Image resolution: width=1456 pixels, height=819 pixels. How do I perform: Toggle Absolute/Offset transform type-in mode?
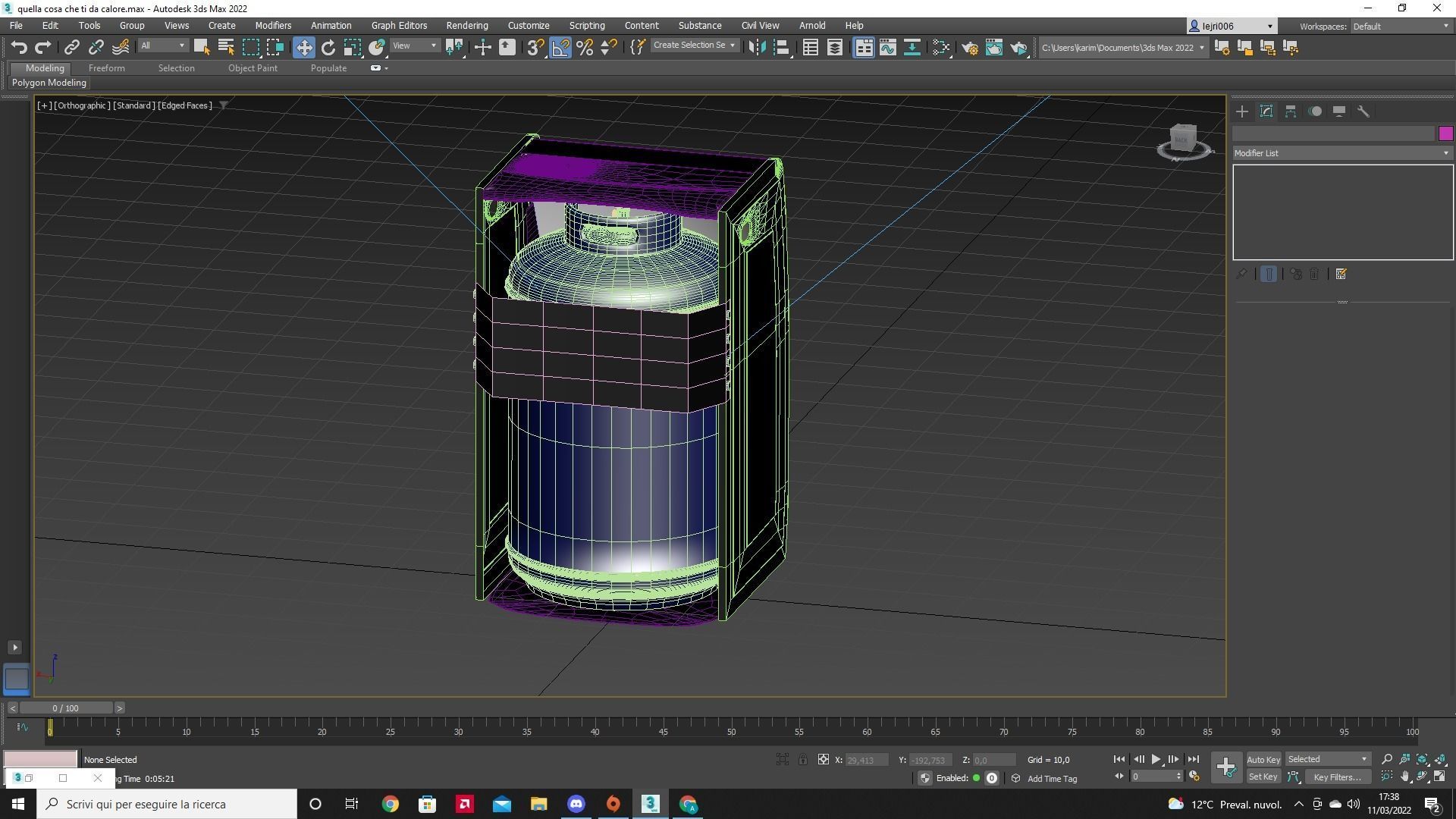point(823,759)
